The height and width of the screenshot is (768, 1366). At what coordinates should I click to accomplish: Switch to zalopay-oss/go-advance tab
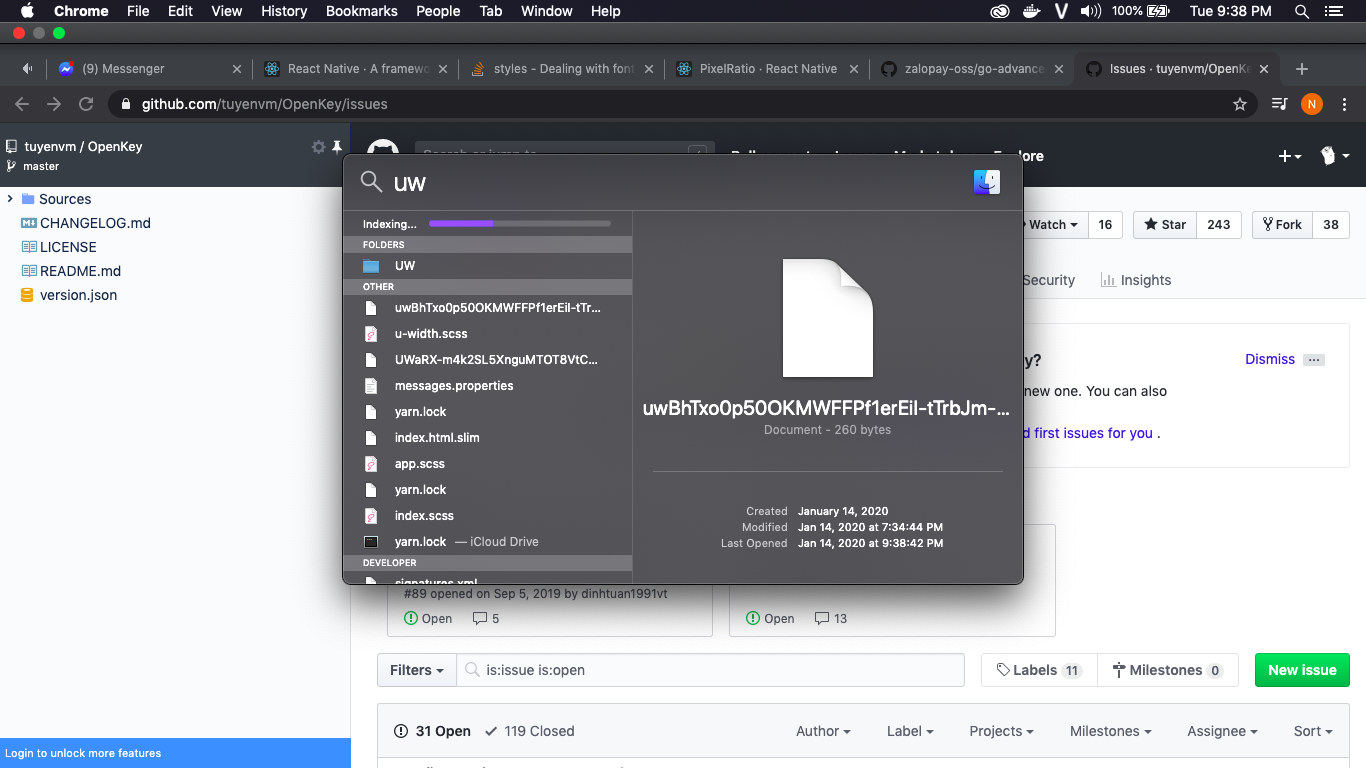(x=973, y=69)
